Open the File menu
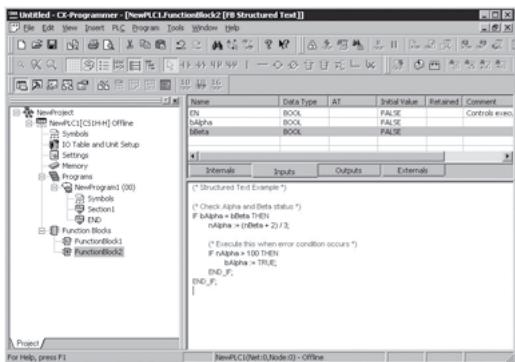Screen dimensions: 515x362 29,28
